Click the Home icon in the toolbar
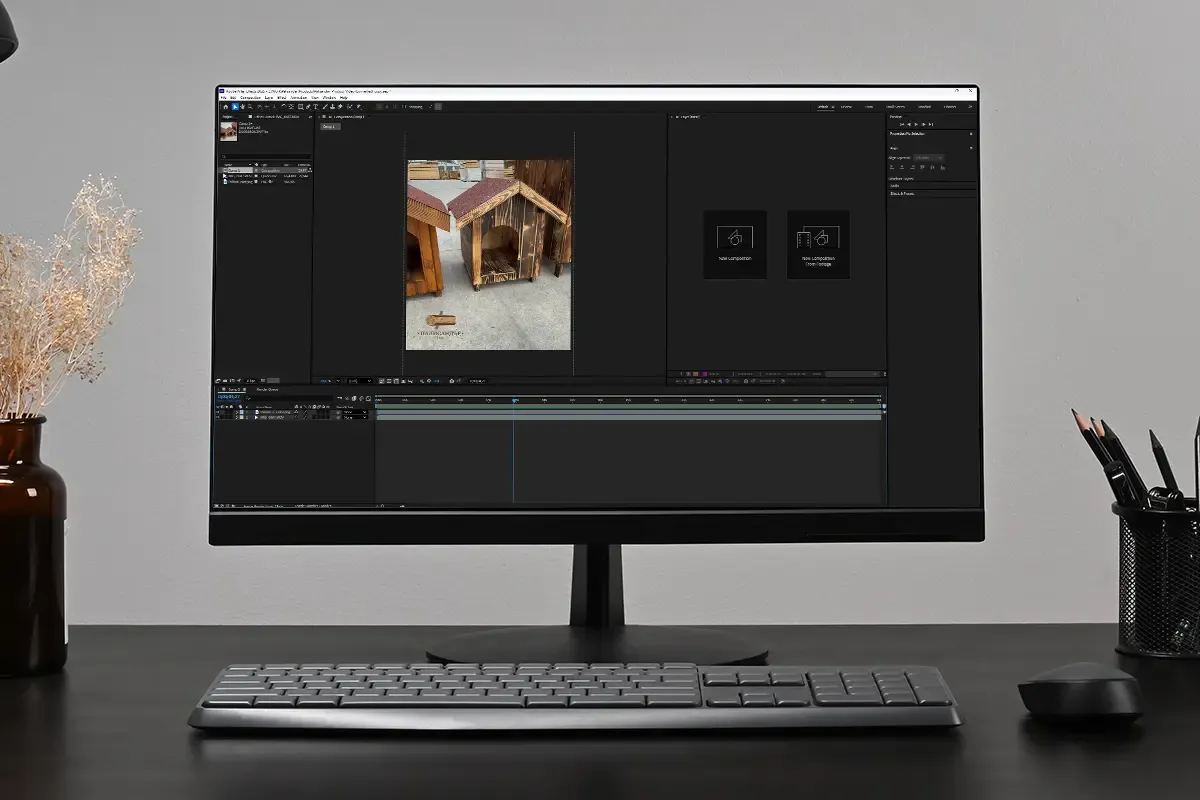 226,107
